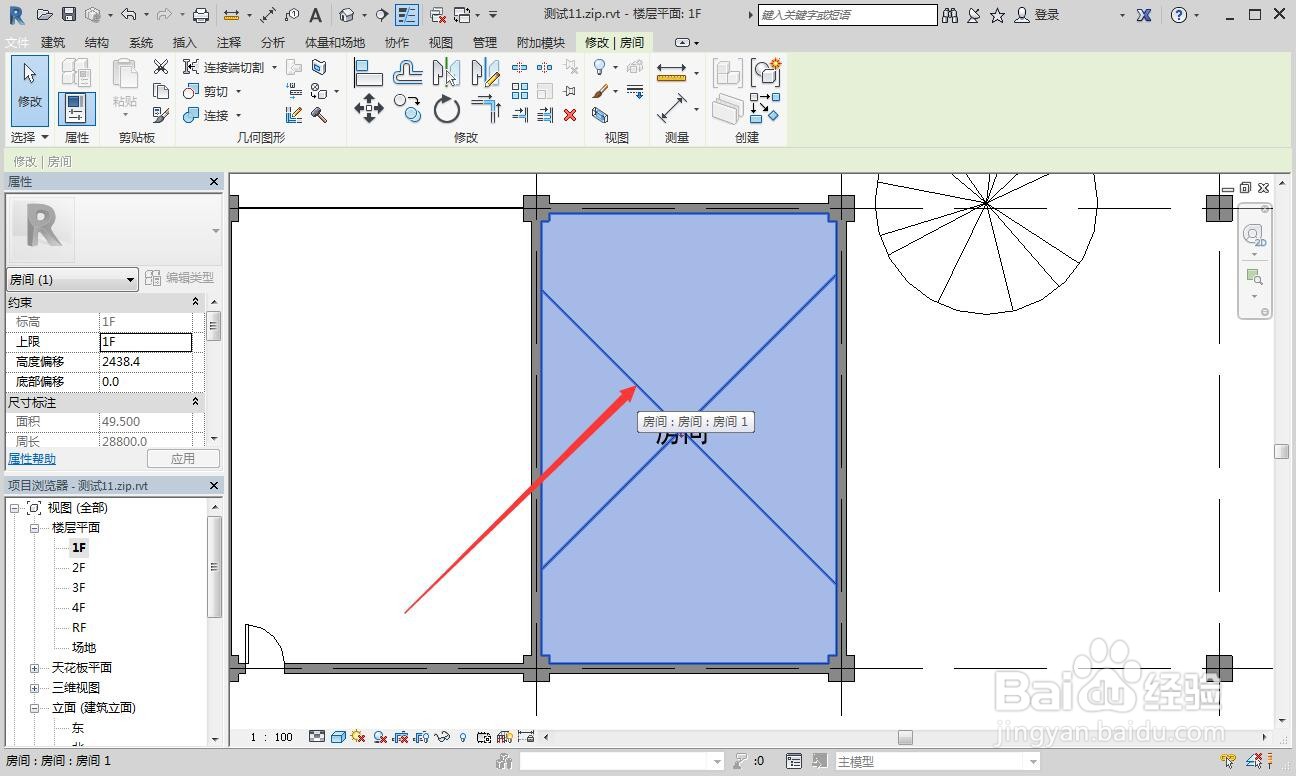Collapse the Dimensions (尺寸标注) section
The height and width of the screenshot is (776, 1296).
tap(196, 402)
